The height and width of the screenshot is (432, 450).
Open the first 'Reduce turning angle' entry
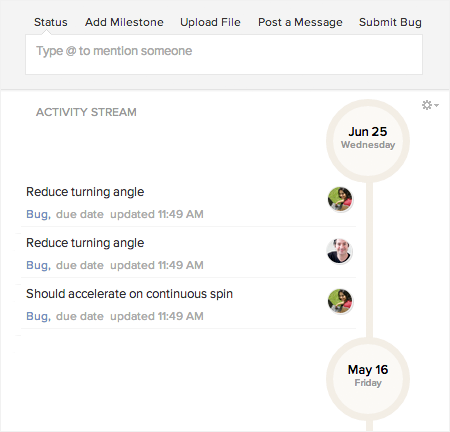pos(85,192)
